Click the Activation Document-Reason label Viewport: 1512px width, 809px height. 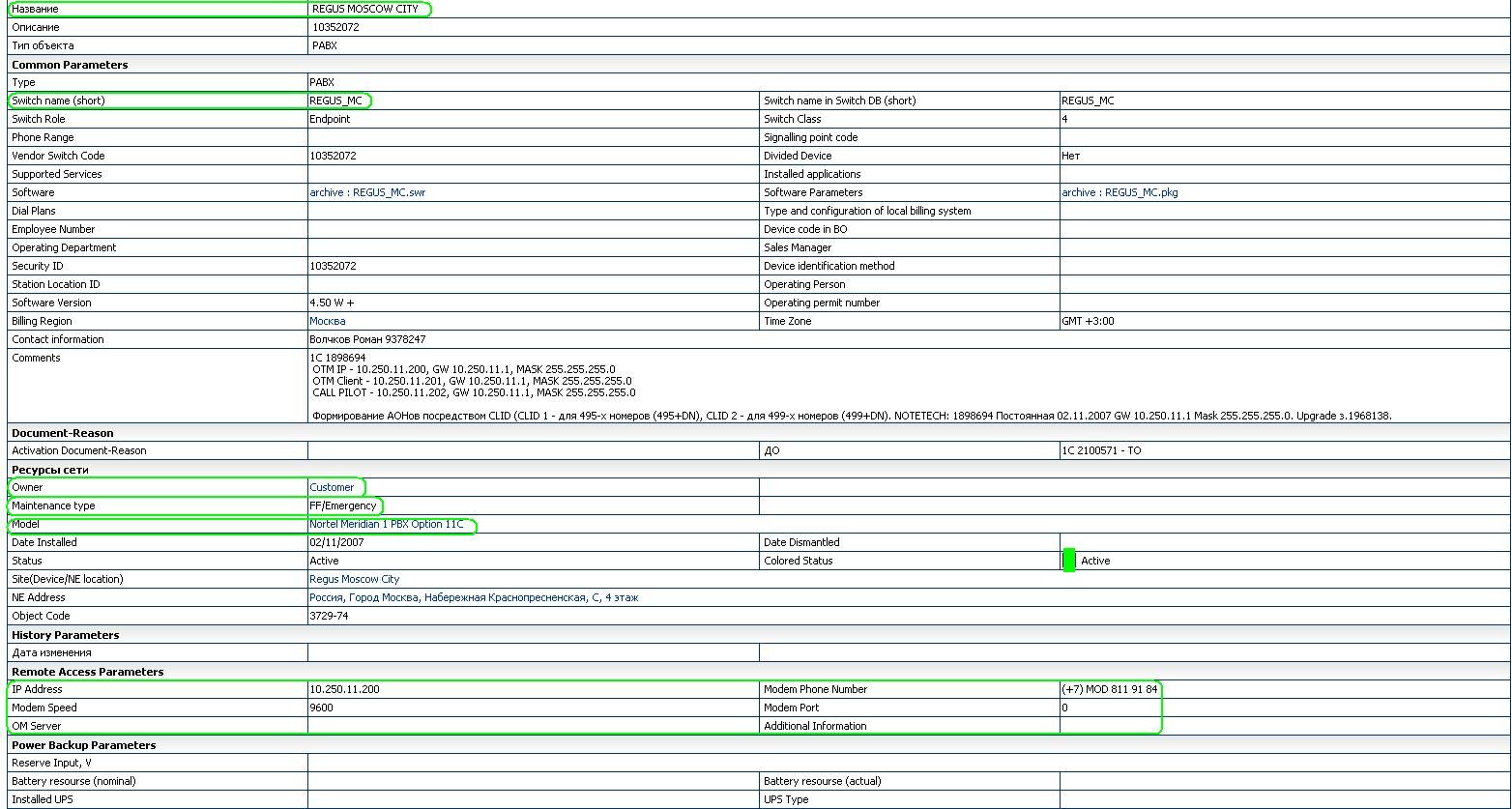pyautogui.click(x=79, y=450)
